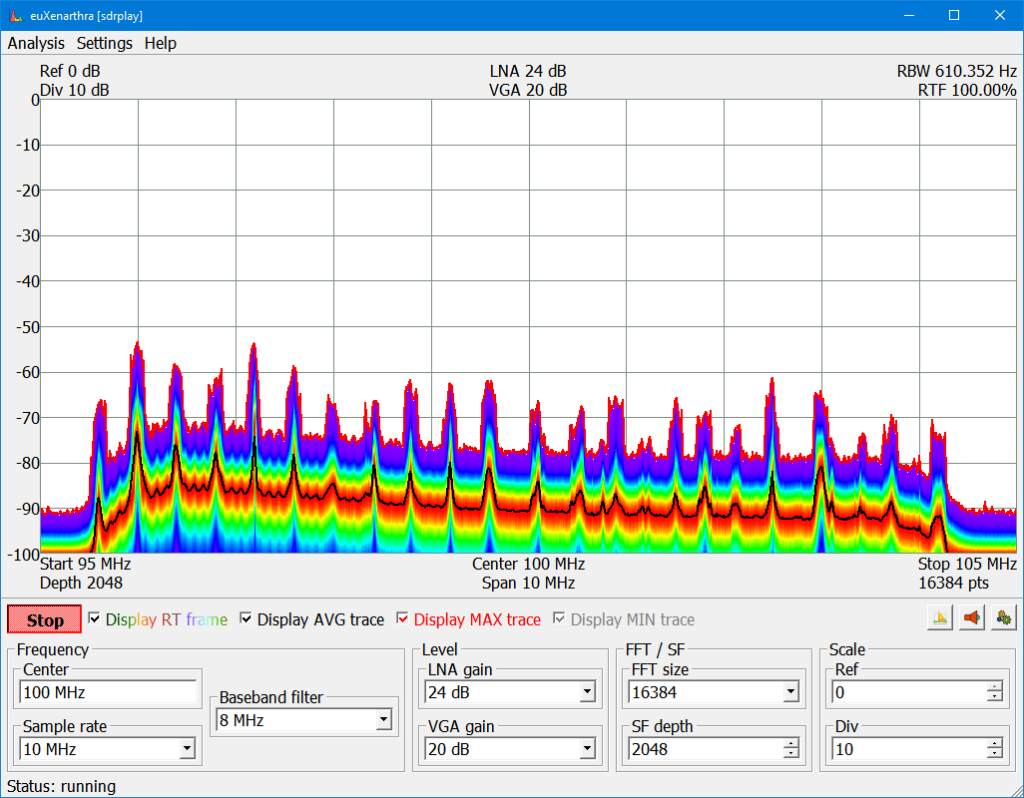Minimize the euXenarthra window

click(x=909, y=15)
